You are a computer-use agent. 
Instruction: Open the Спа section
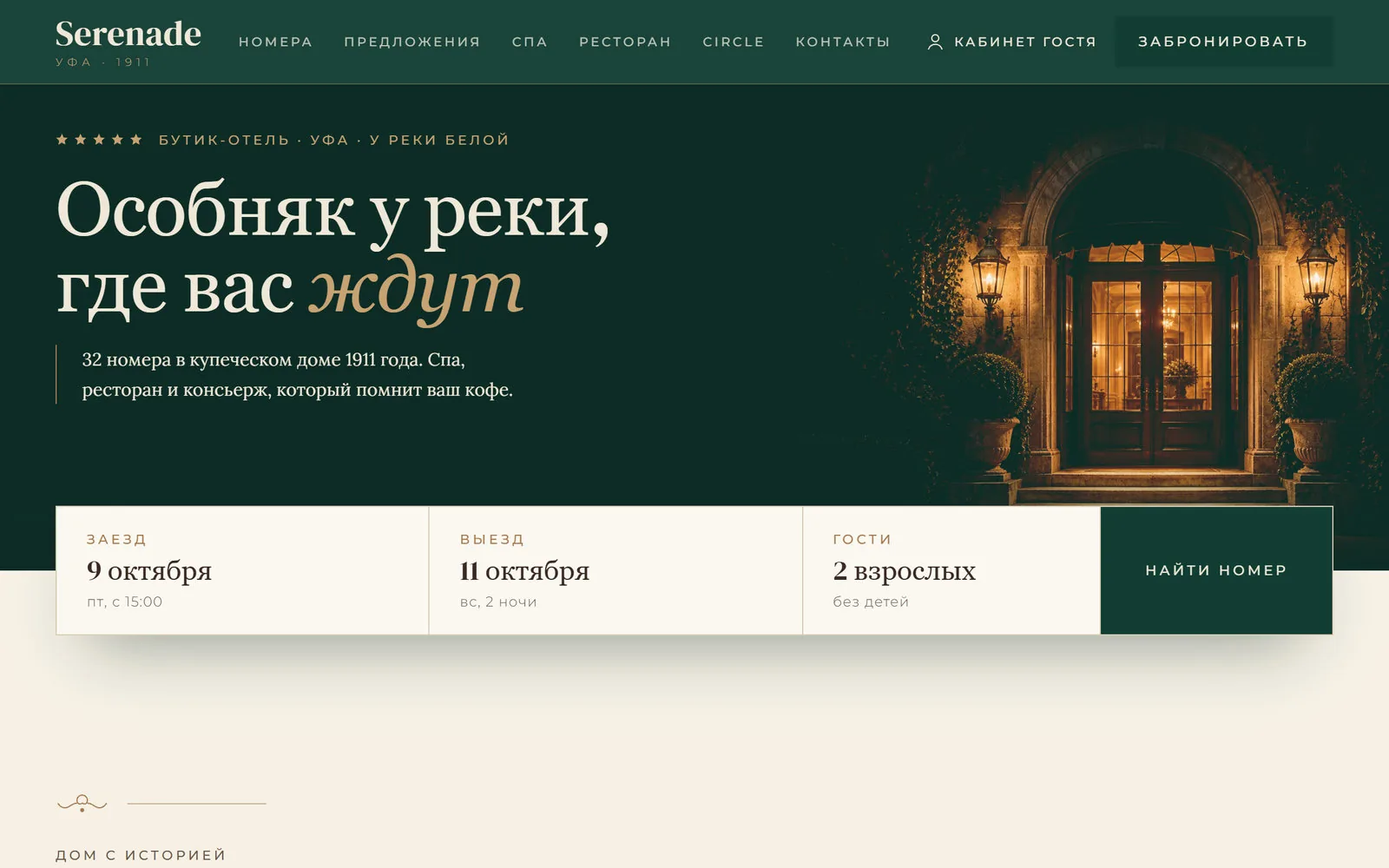tap(530, 42)
